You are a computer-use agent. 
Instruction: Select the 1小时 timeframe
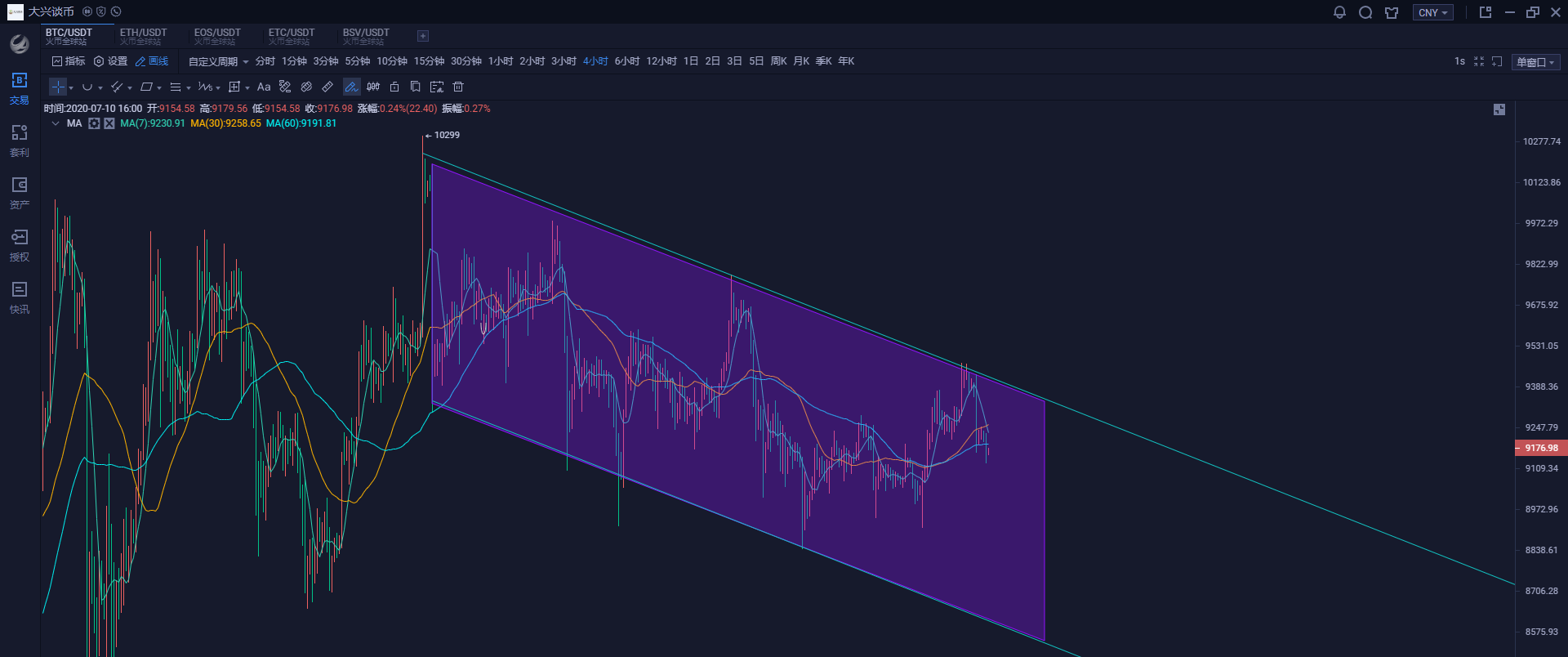point(500,61)
